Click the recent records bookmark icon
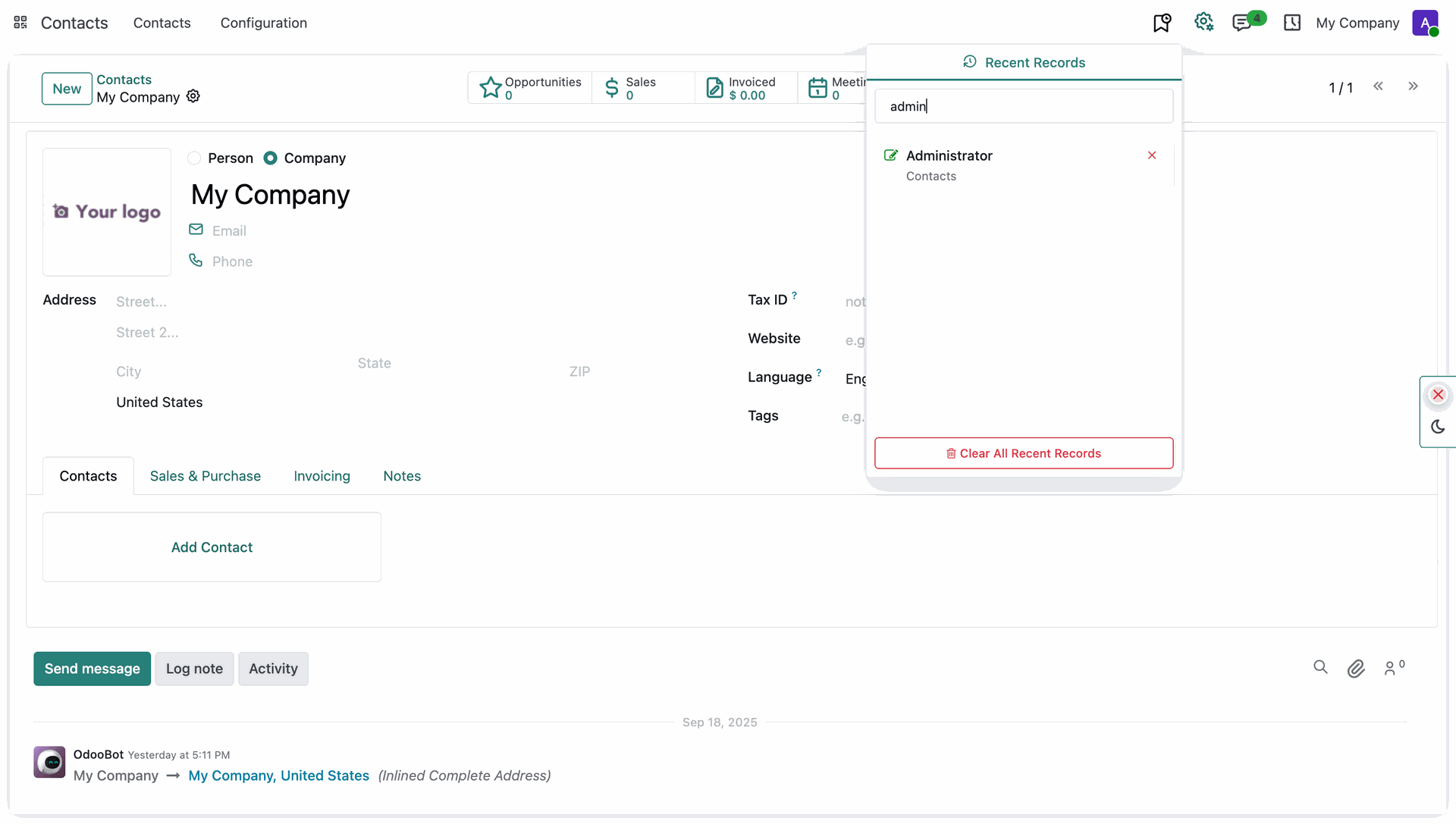 pos(1162,23)
